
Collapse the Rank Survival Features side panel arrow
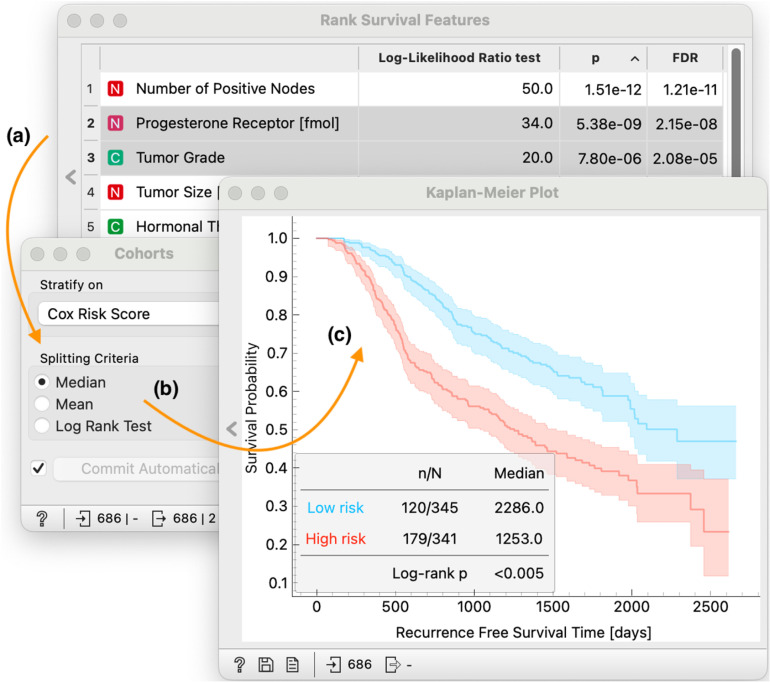pos(71,177)
